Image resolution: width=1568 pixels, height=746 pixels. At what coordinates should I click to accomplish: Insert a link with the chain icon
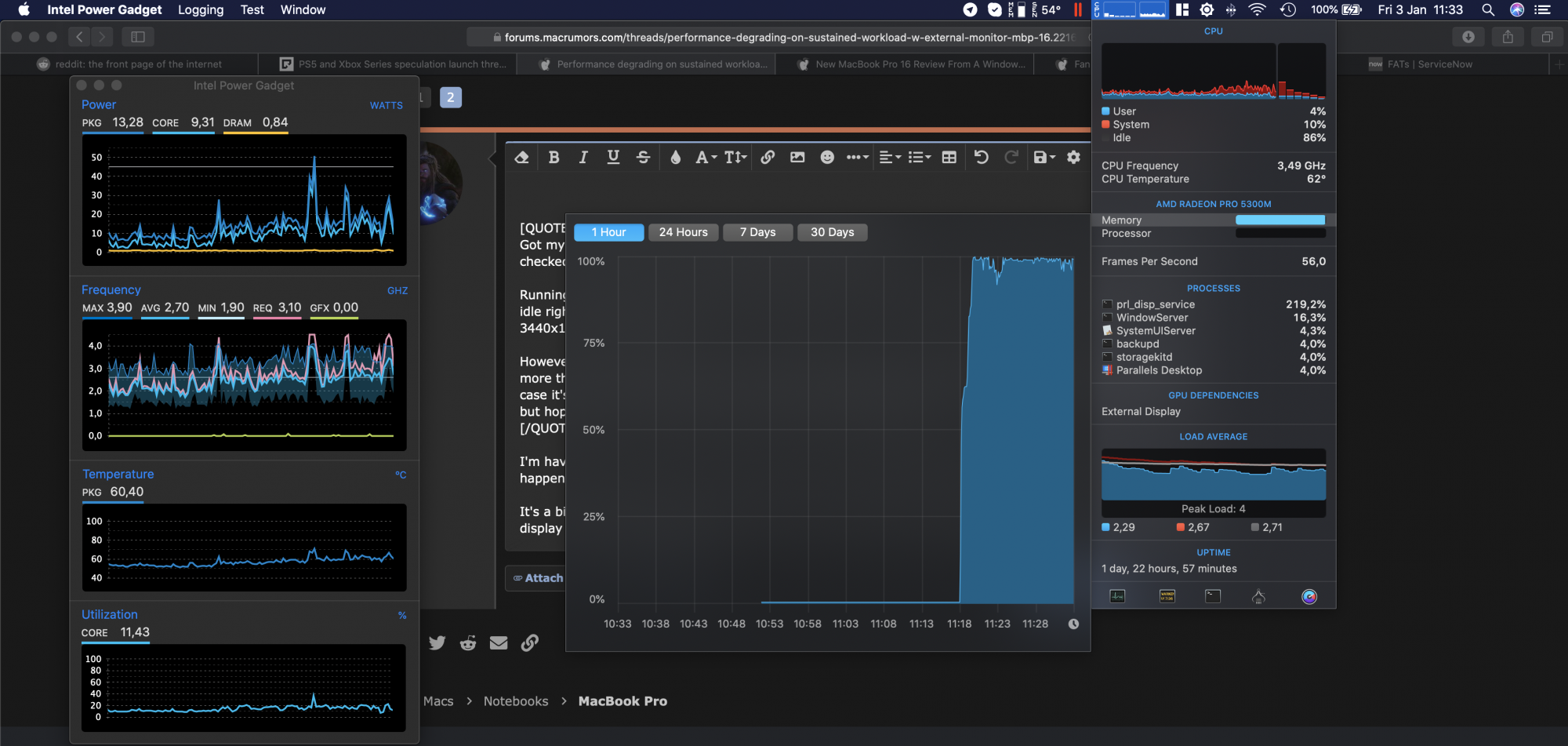click(x=768, y=157)
